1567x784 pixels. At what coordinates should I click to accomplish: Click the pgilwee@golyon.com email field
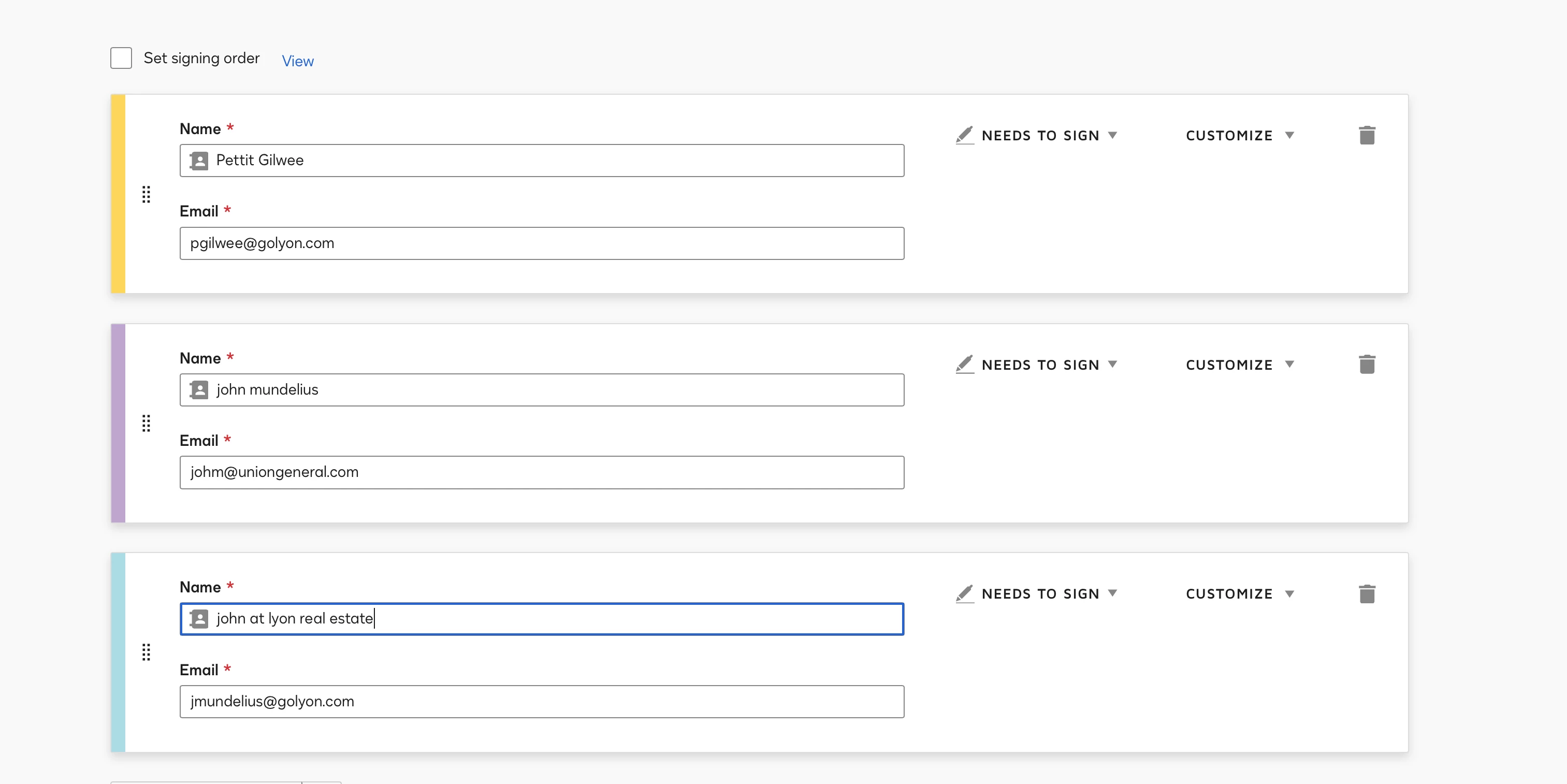pyautogui.click(x=541, y=243)
